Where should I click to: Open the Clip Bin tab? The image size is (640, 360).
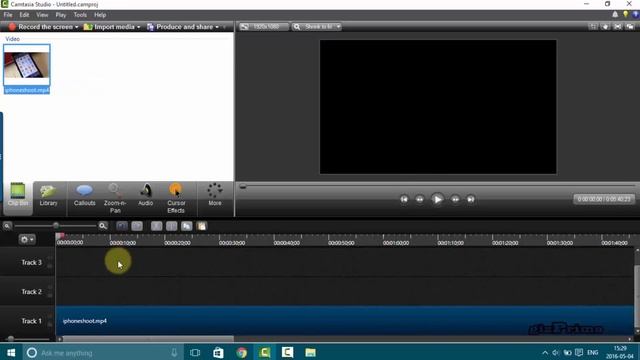point(18,198)
